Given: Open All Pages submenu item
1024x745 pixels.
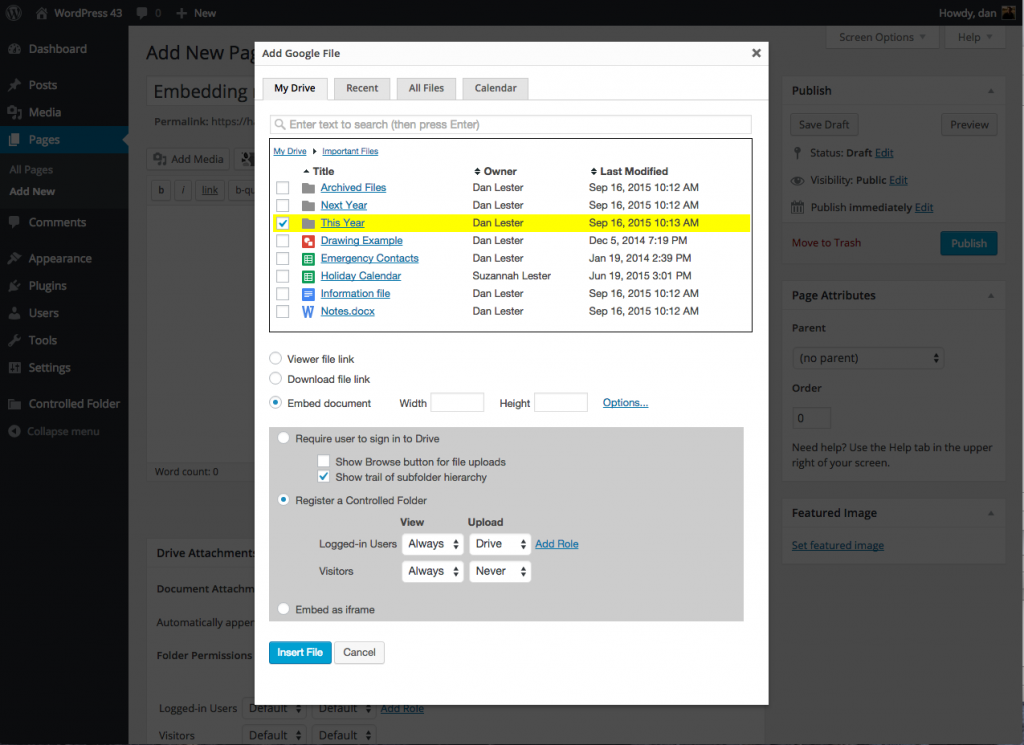Looking at the screenshot, I should [31, 170].
